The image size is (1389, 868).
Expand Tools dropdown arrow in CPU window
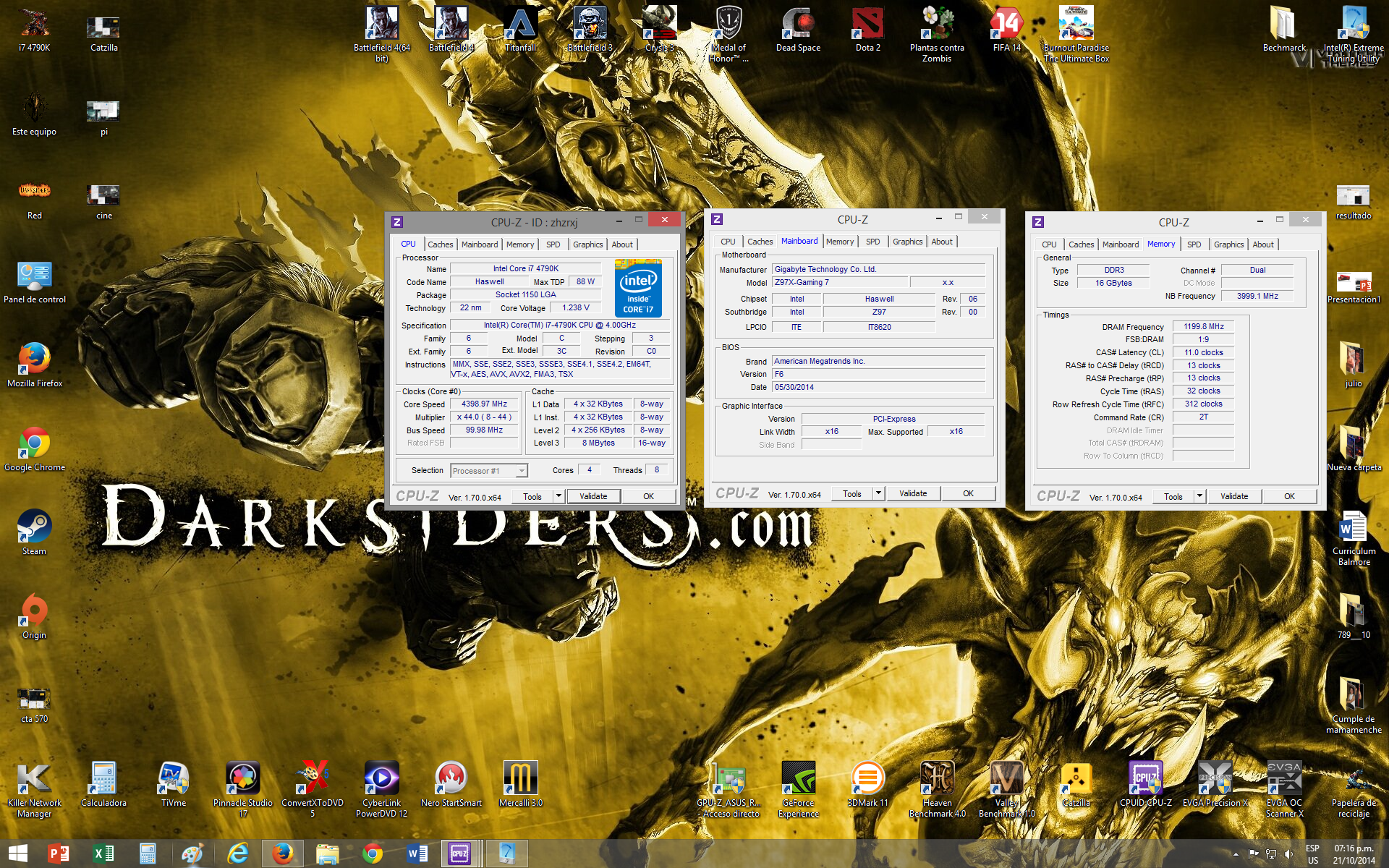(x=558, y=496)
